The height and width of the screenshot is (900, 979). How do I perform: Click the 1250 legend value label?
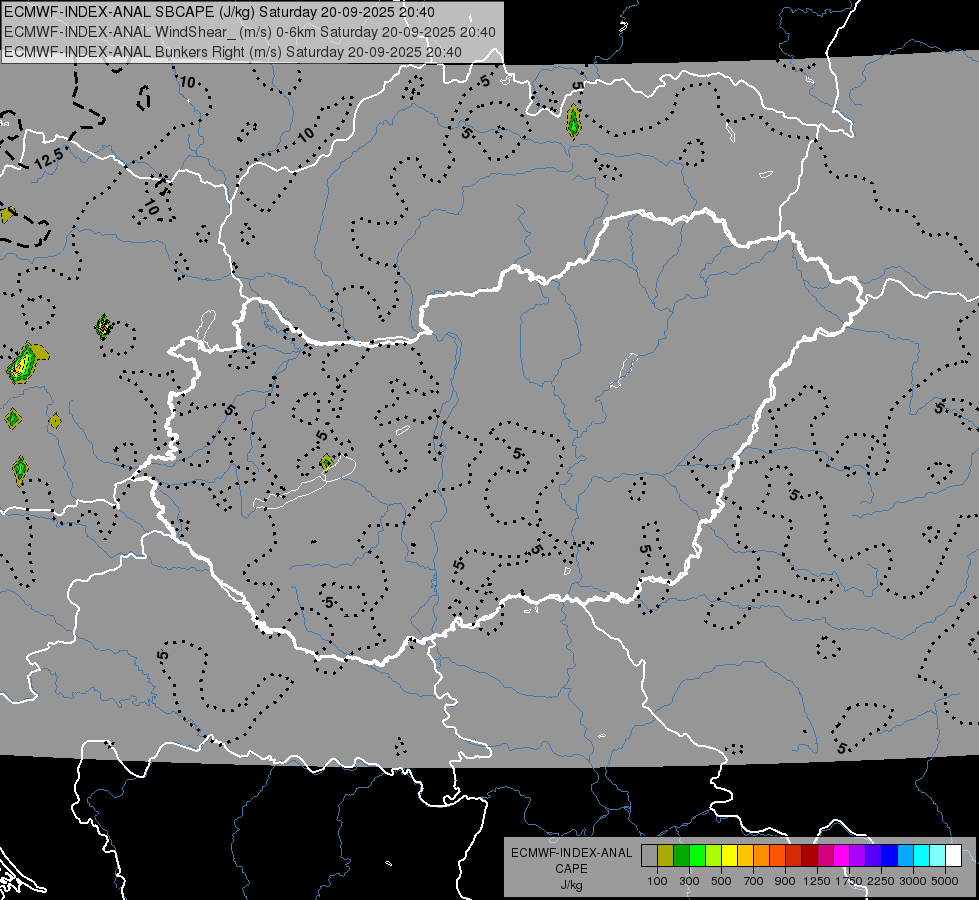[817, 881]
